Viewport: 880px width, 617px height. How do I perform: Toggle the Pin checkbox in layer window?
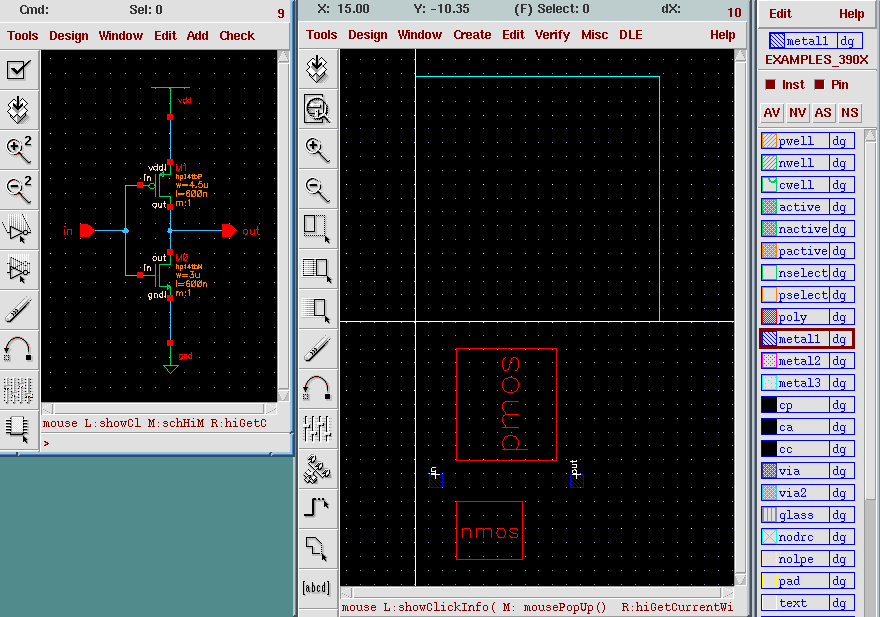[819, 85]
